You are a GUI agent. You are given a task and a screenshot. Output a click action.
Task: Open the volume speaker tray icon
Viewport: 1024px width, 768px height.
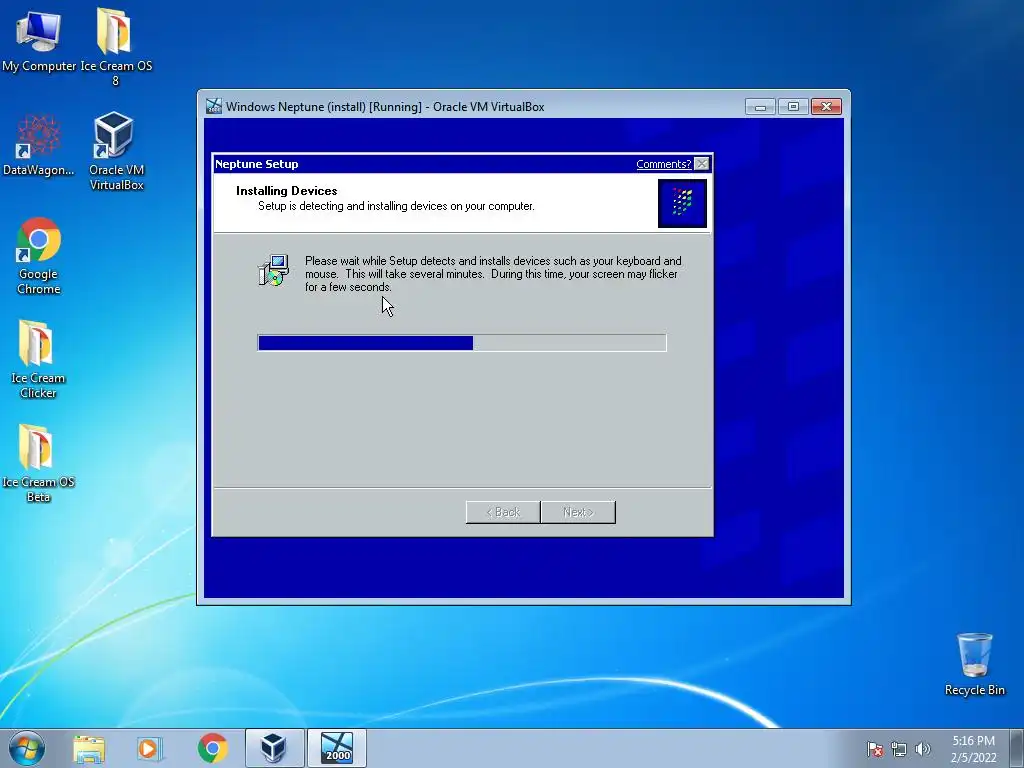[922, 749]
